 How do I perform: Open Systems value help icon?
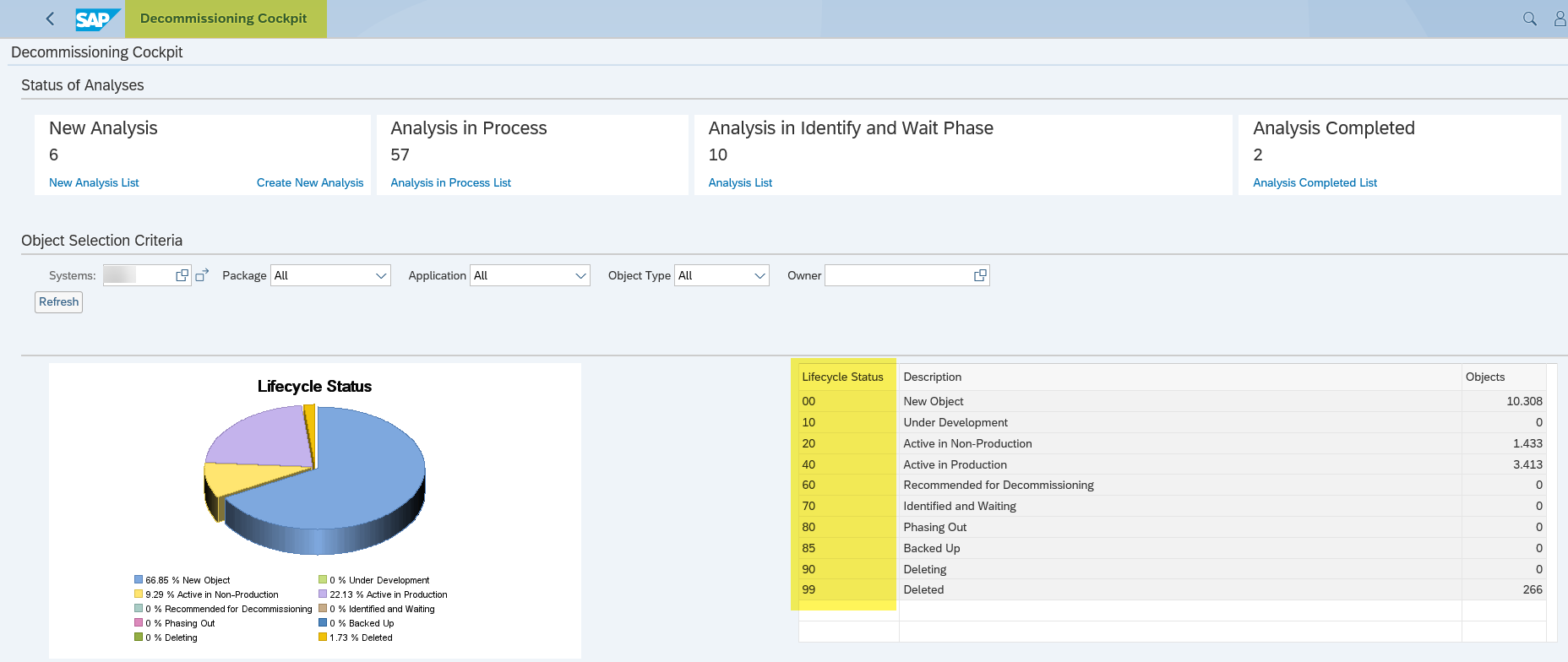point(182,275)
